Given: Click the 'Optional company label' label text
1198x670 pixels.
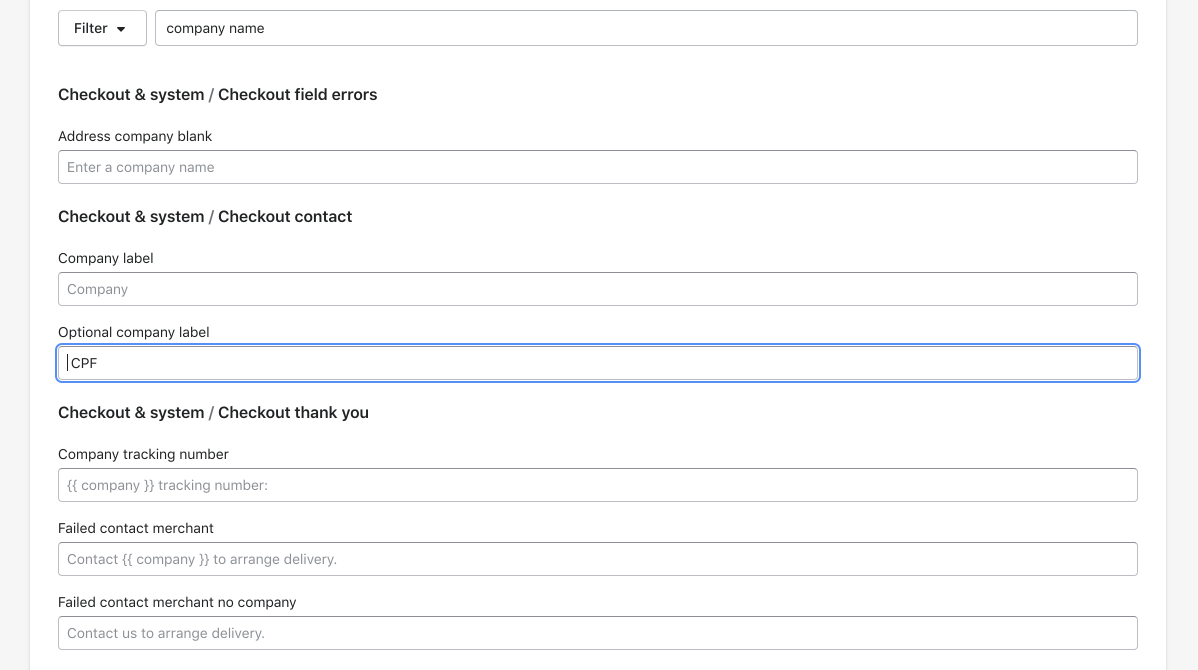Looking at the screenshot, I should (133, 332).
